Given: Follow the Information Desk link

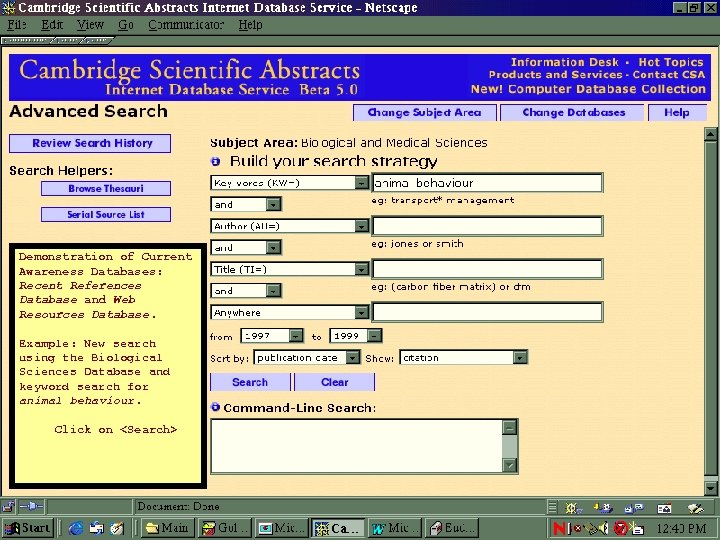Looking at the screenshot, I should 565,62.
